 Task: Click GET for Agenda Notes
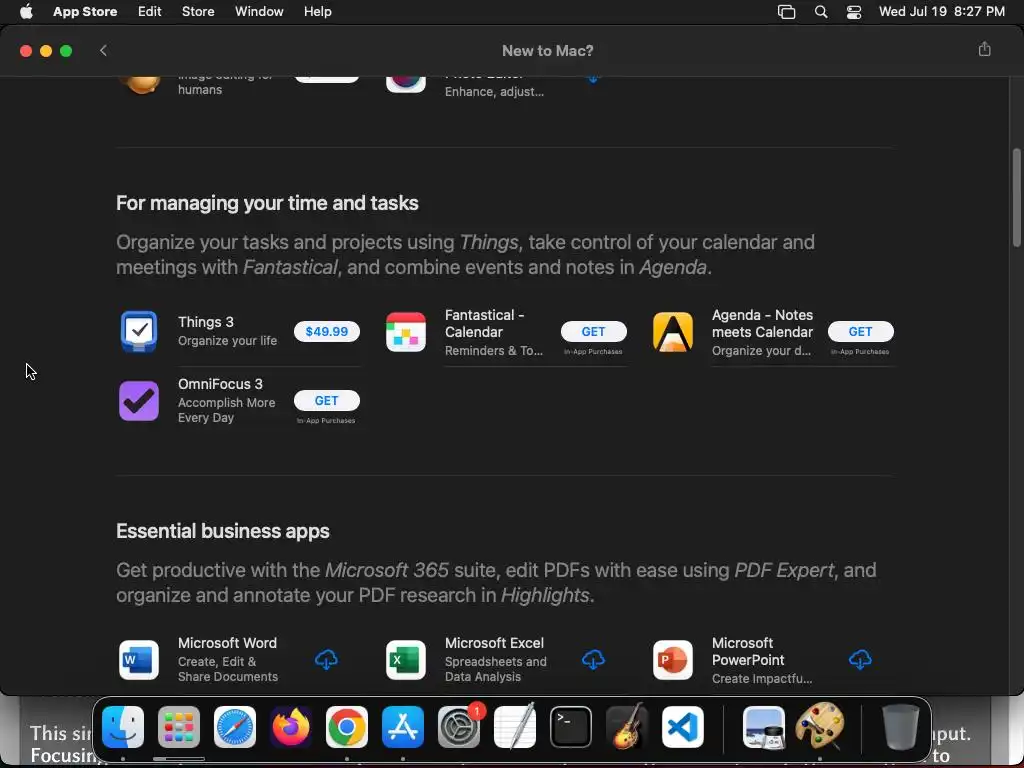point(861,332)
